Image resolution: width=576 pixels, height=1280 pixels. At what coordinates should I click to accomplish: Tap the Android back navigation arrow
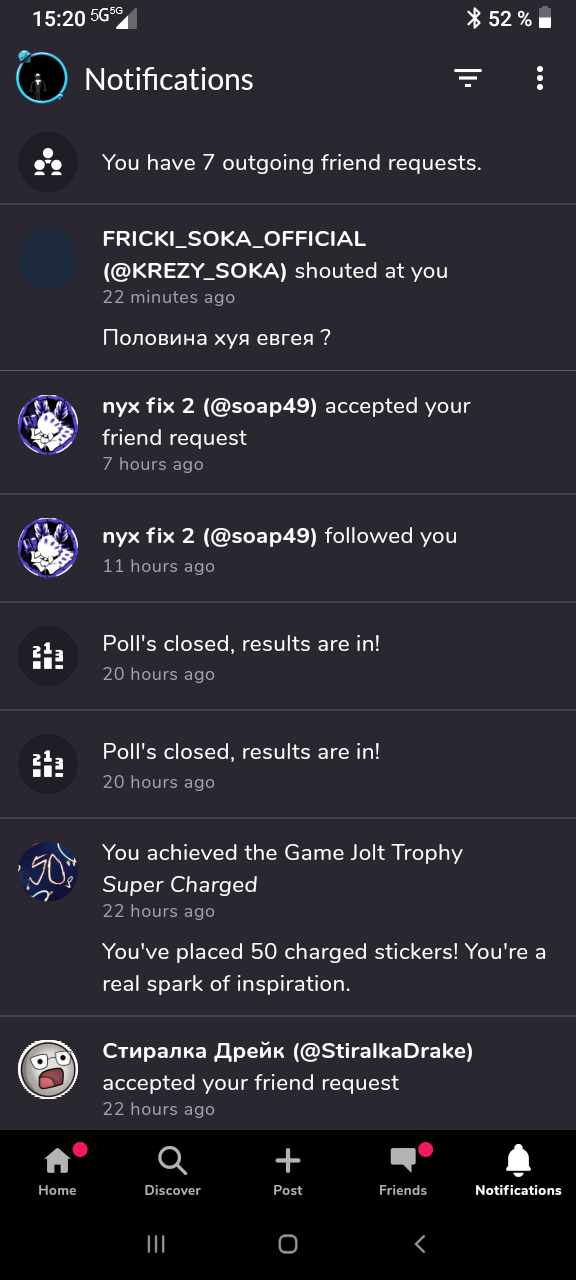tap(420, 1244)
